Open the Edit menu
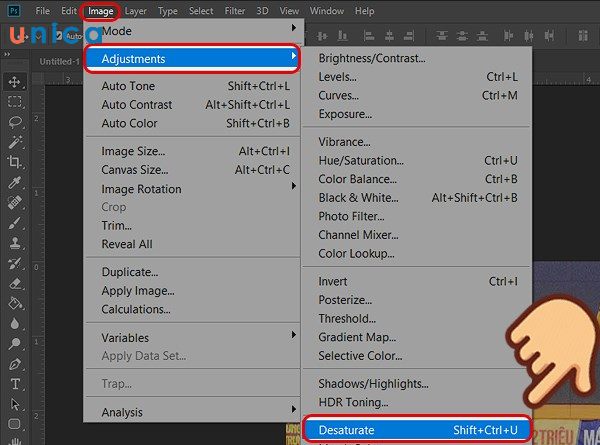The height and width of the screenshot is (445, 600). (69, 11)
